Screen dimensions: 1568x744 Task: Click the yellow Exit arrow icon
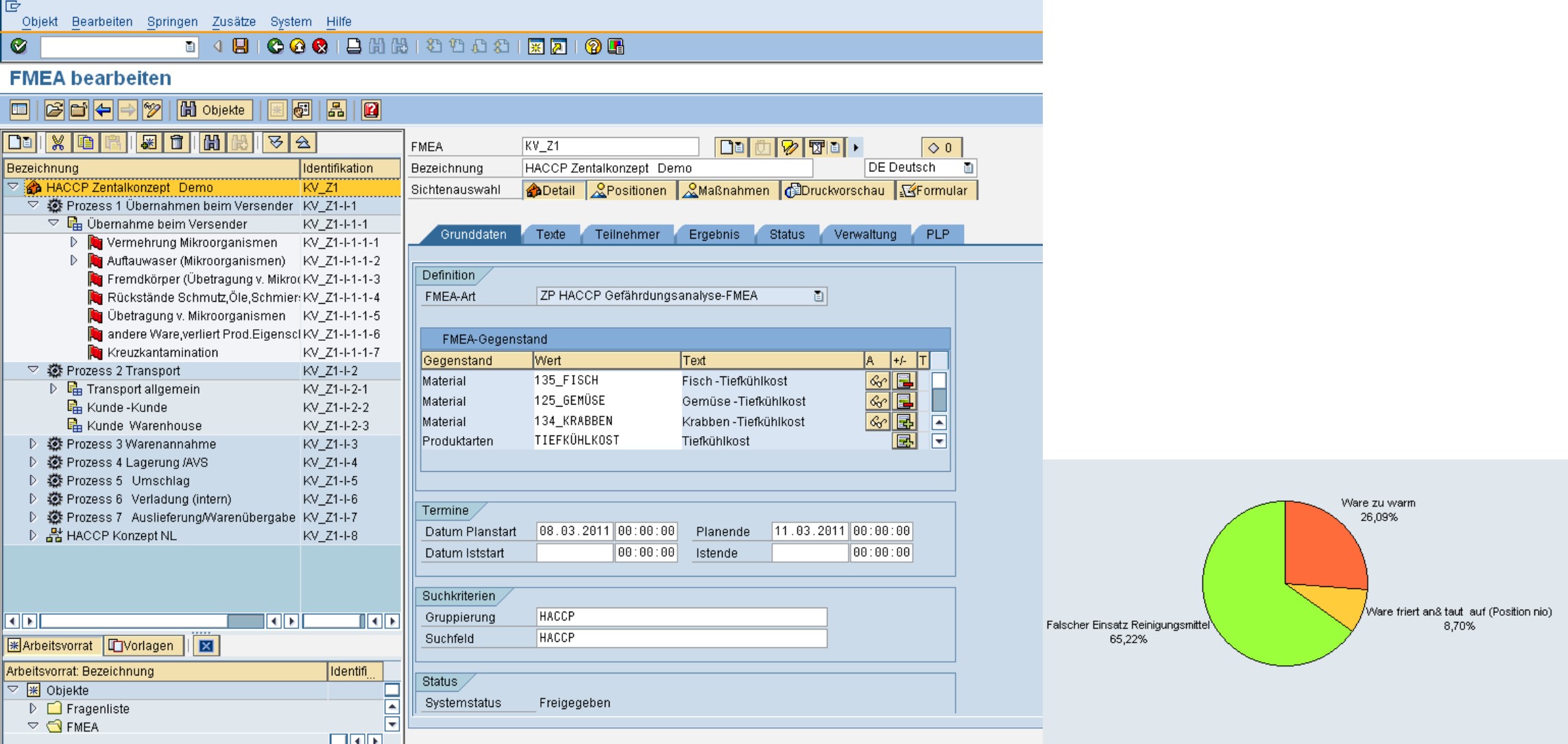298,47
